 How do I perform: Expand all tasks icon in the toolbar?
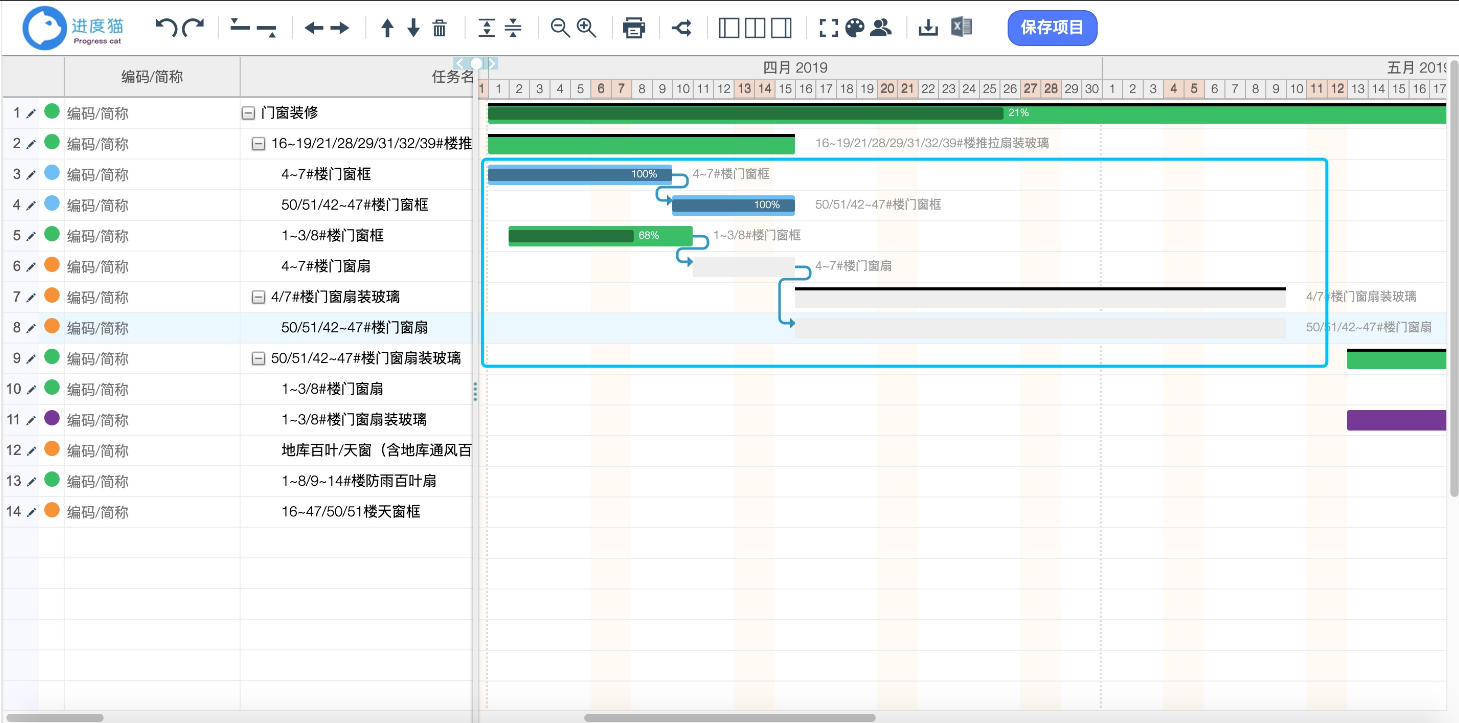487,28
